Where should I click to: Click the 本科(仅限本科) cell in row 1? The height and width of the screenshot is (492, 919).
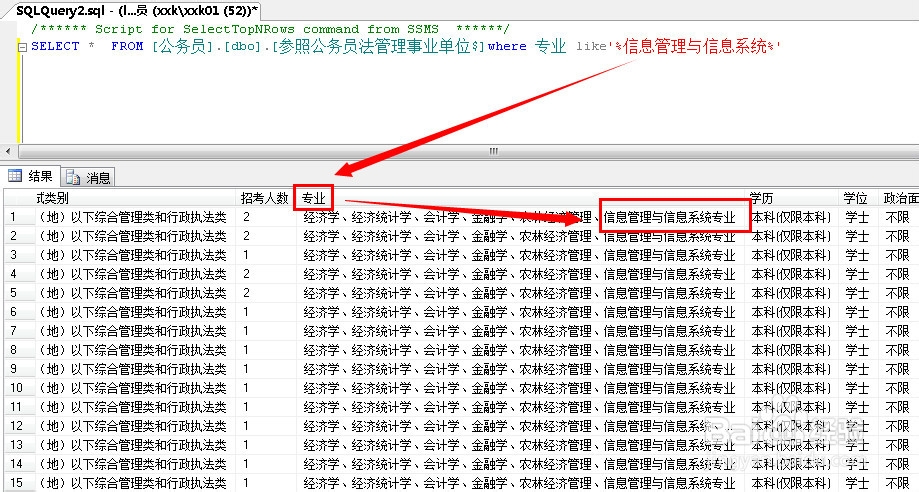[x=792, y=217]
